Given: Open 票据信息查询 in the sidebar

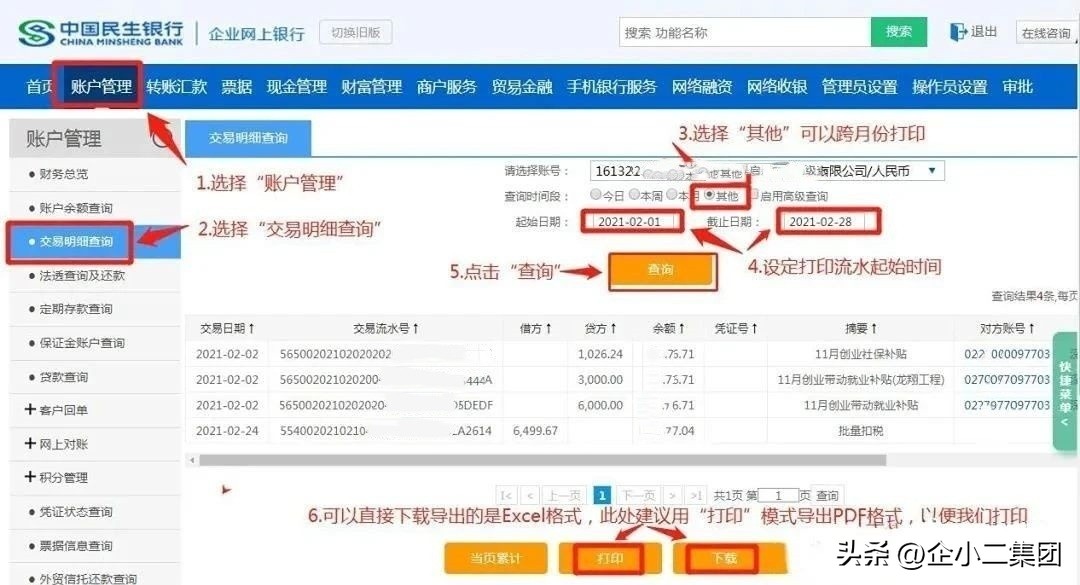Looking at the screenshot, I should [x=75, y=546].
